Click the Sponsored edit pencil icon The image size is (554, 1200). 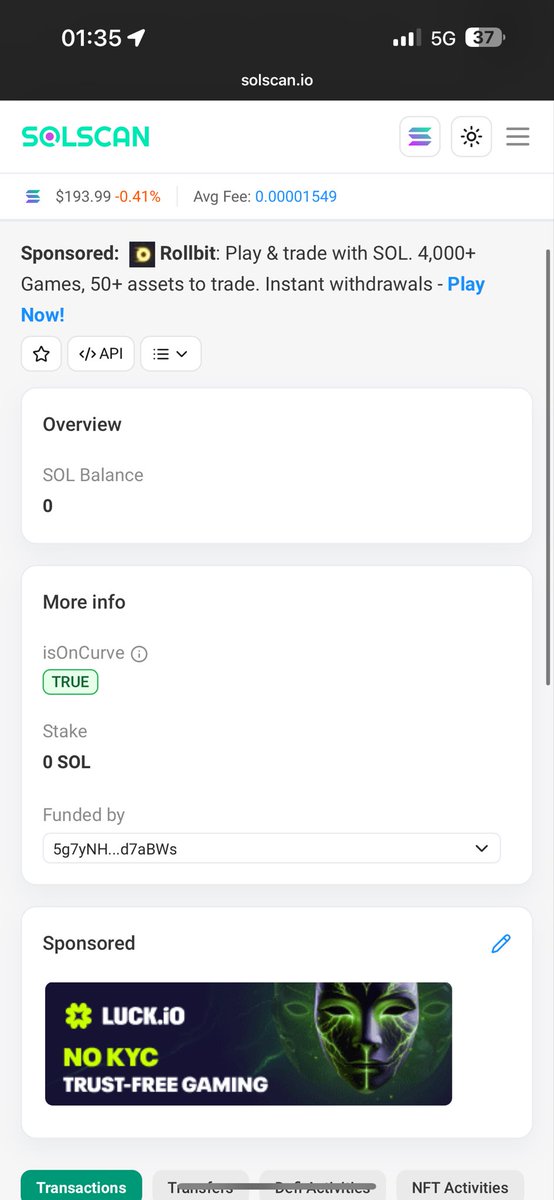coord(501,943)
